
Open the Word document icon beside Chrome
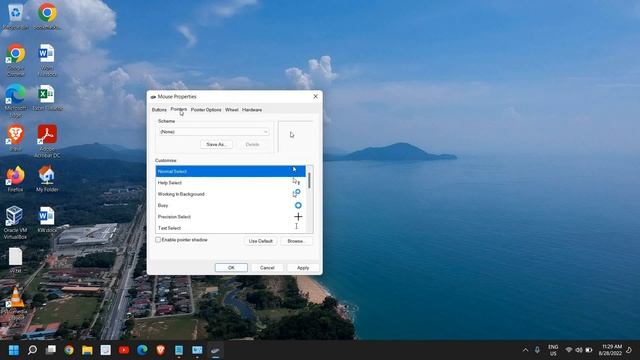click(47, 60)
